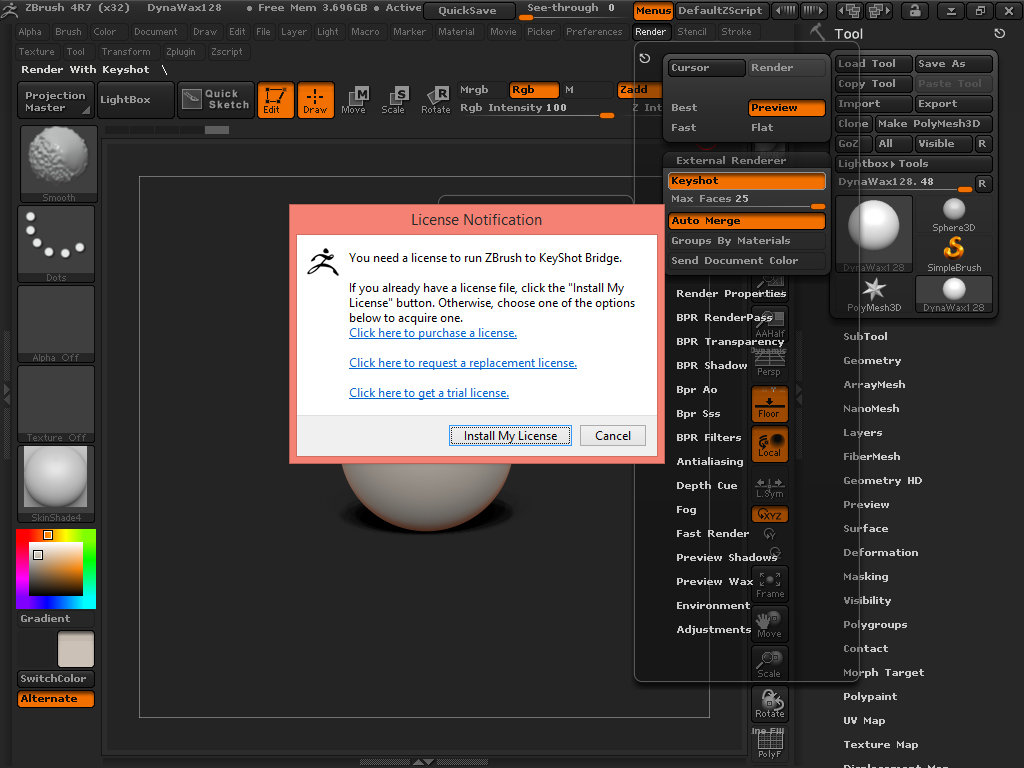Toggle Auto Merge option

pos(746,221)
